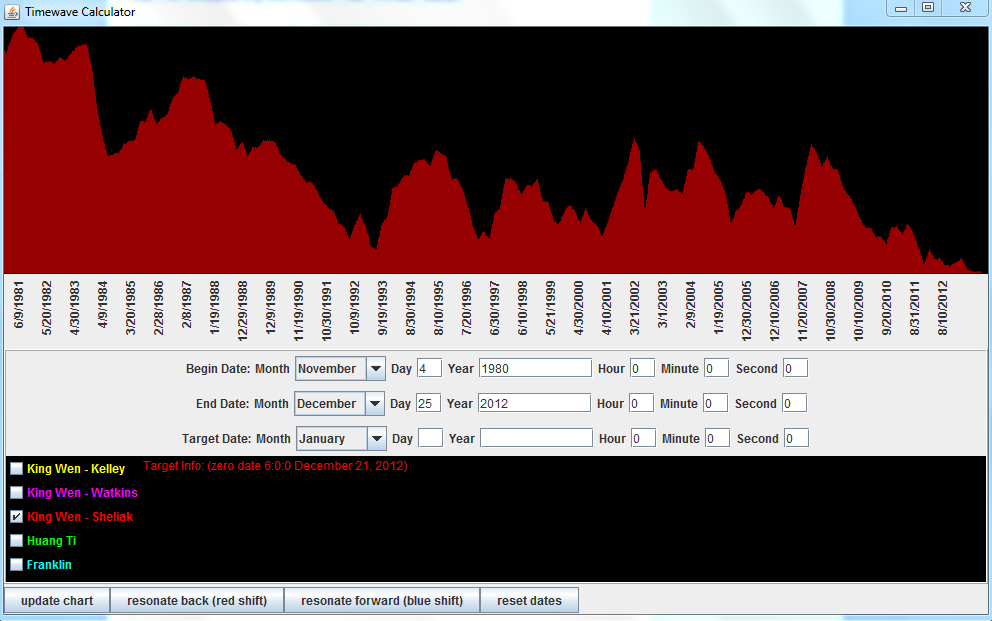The height and width of the screenshot is (621, 992).
Task: Select the Target Date Day field
Action: 430,438
